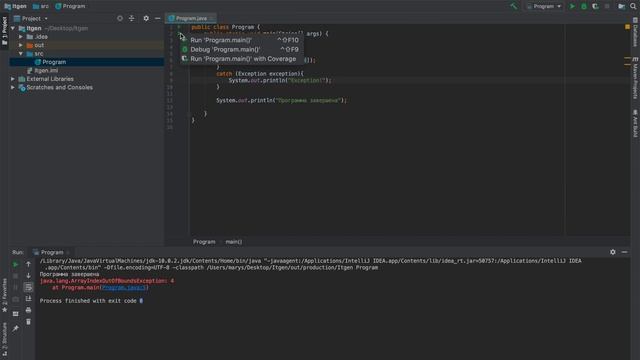Expand External Libraries node

pyautogui.click(x=13, y=79)
